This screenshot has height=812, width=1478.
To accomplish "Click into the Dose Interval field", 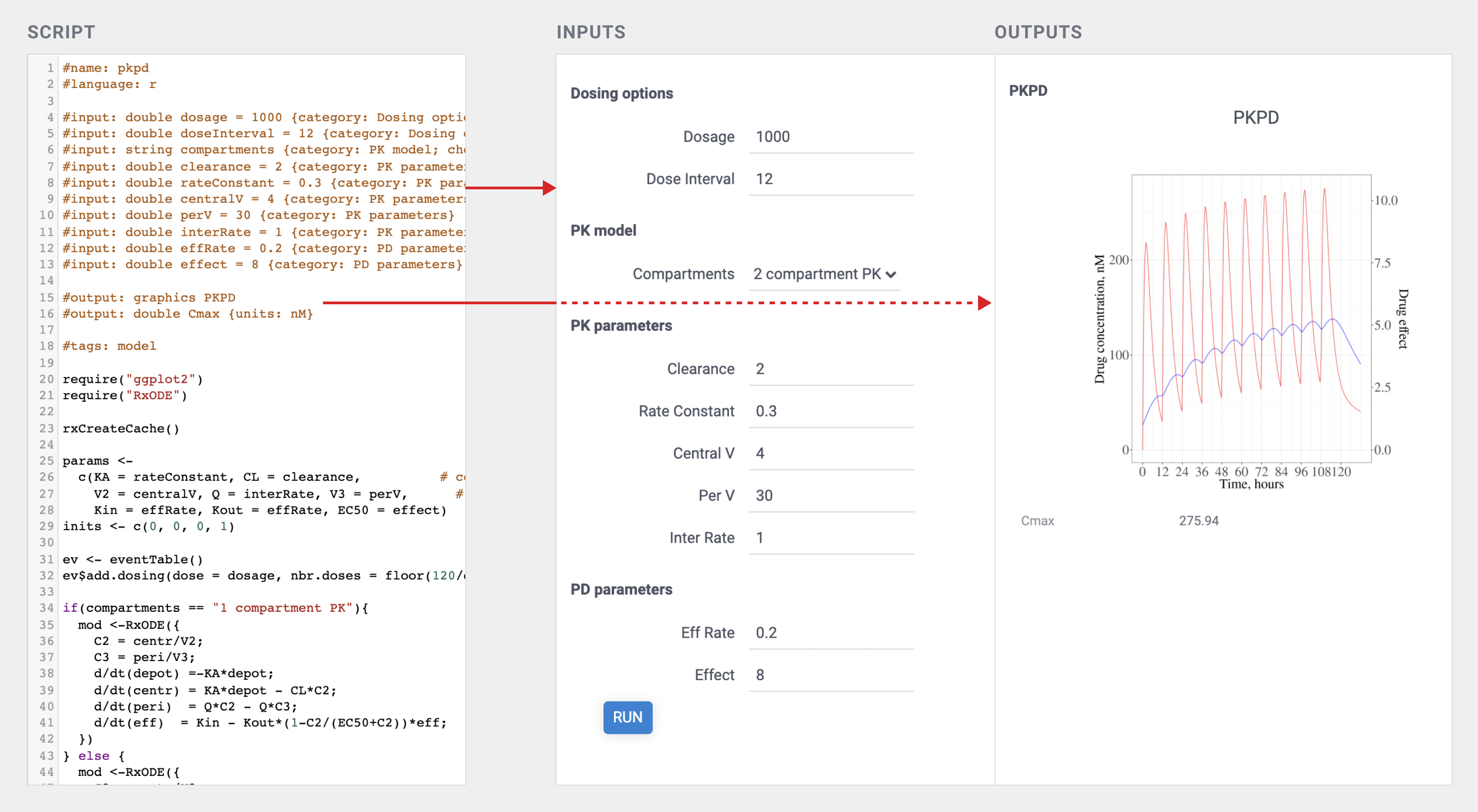I will tap(830, 179).
